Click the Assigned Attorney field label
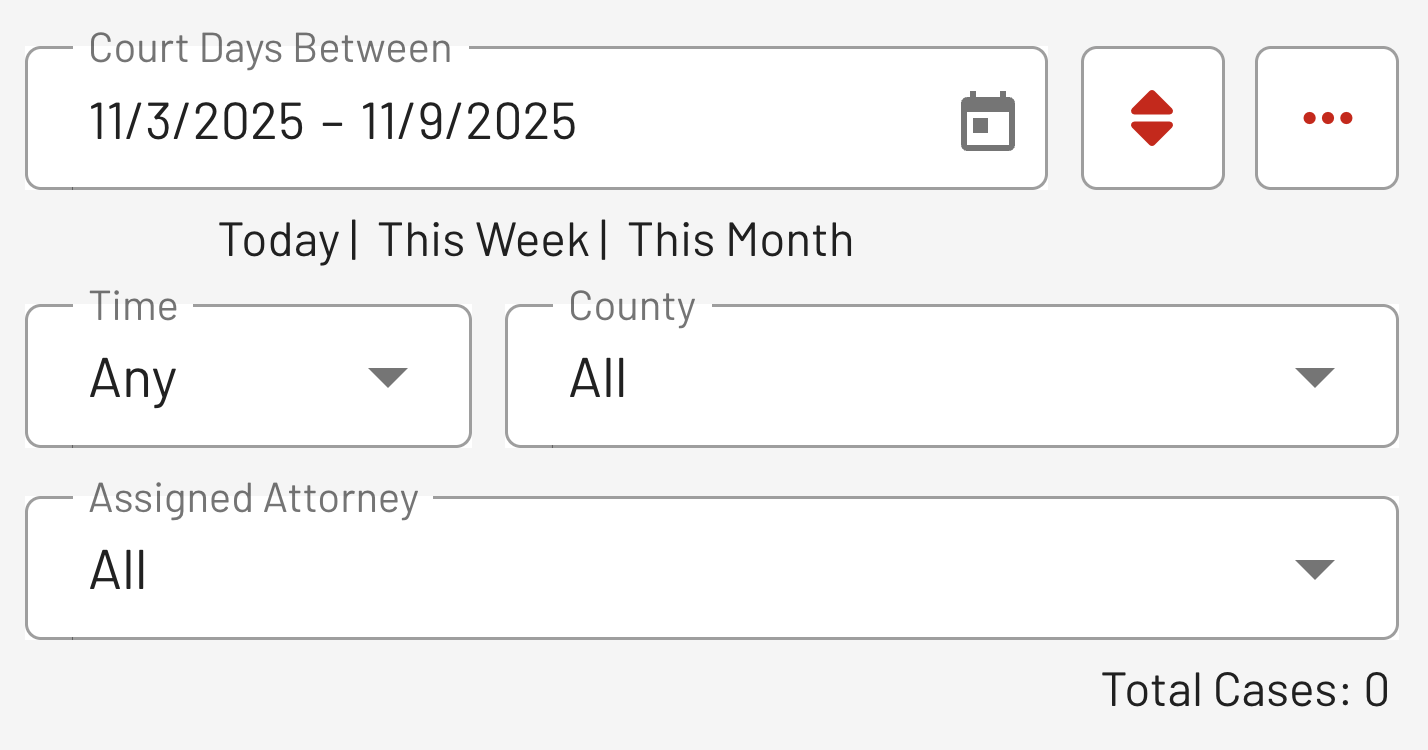1428x750 pixels. pyautogui.click(x=253, y=498)
